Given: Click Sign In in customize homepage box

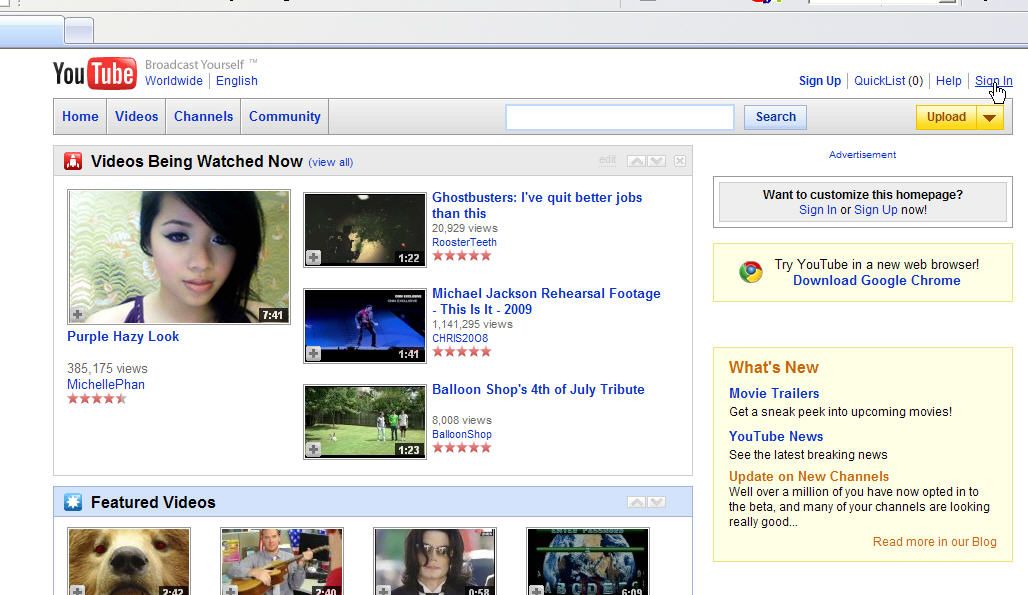Looking at the screenshot, I should pos(818,210).
